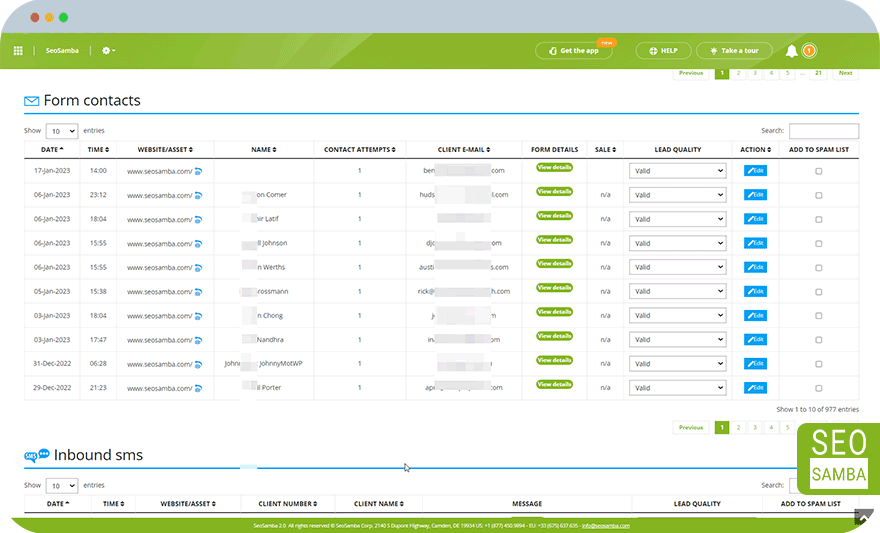Open lead quality dropdown for Porter row

pyautogui.click(x=677, y=388)
